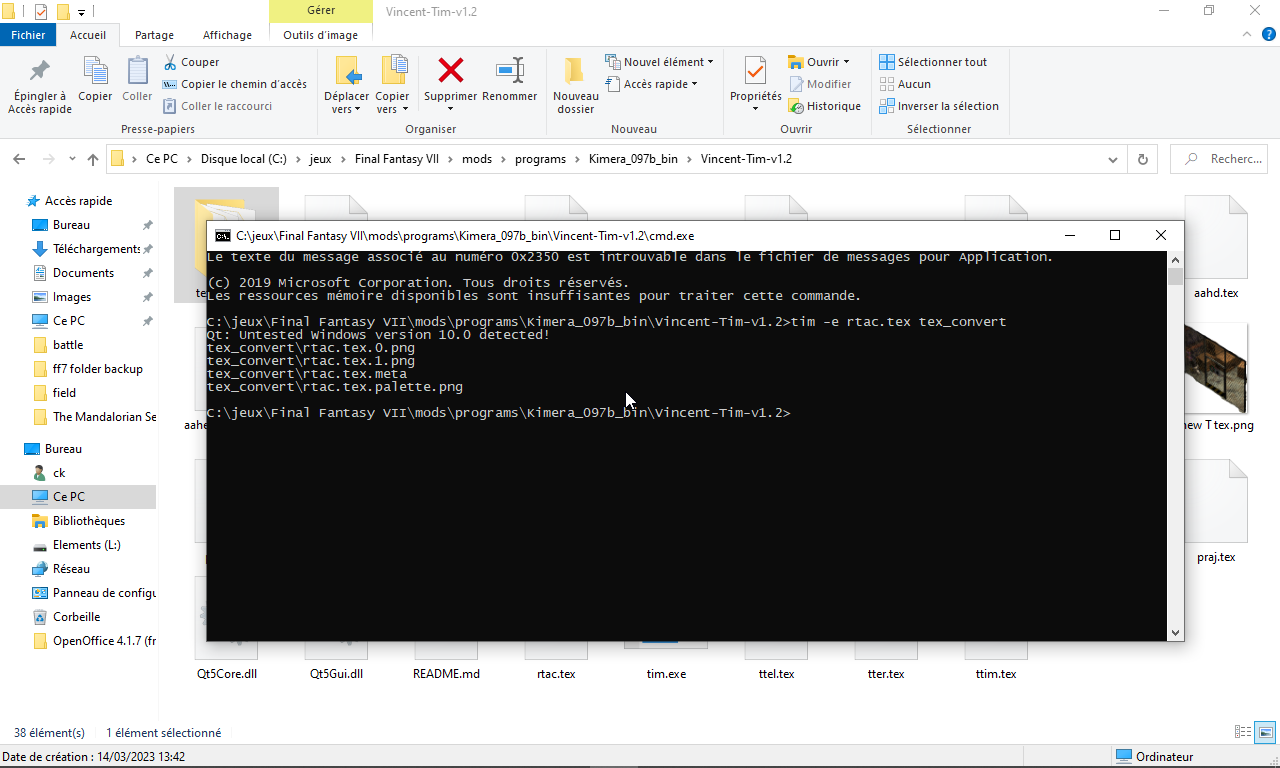Go back with the left arrow
This screenshot has width=1280, height=768.
18,159
